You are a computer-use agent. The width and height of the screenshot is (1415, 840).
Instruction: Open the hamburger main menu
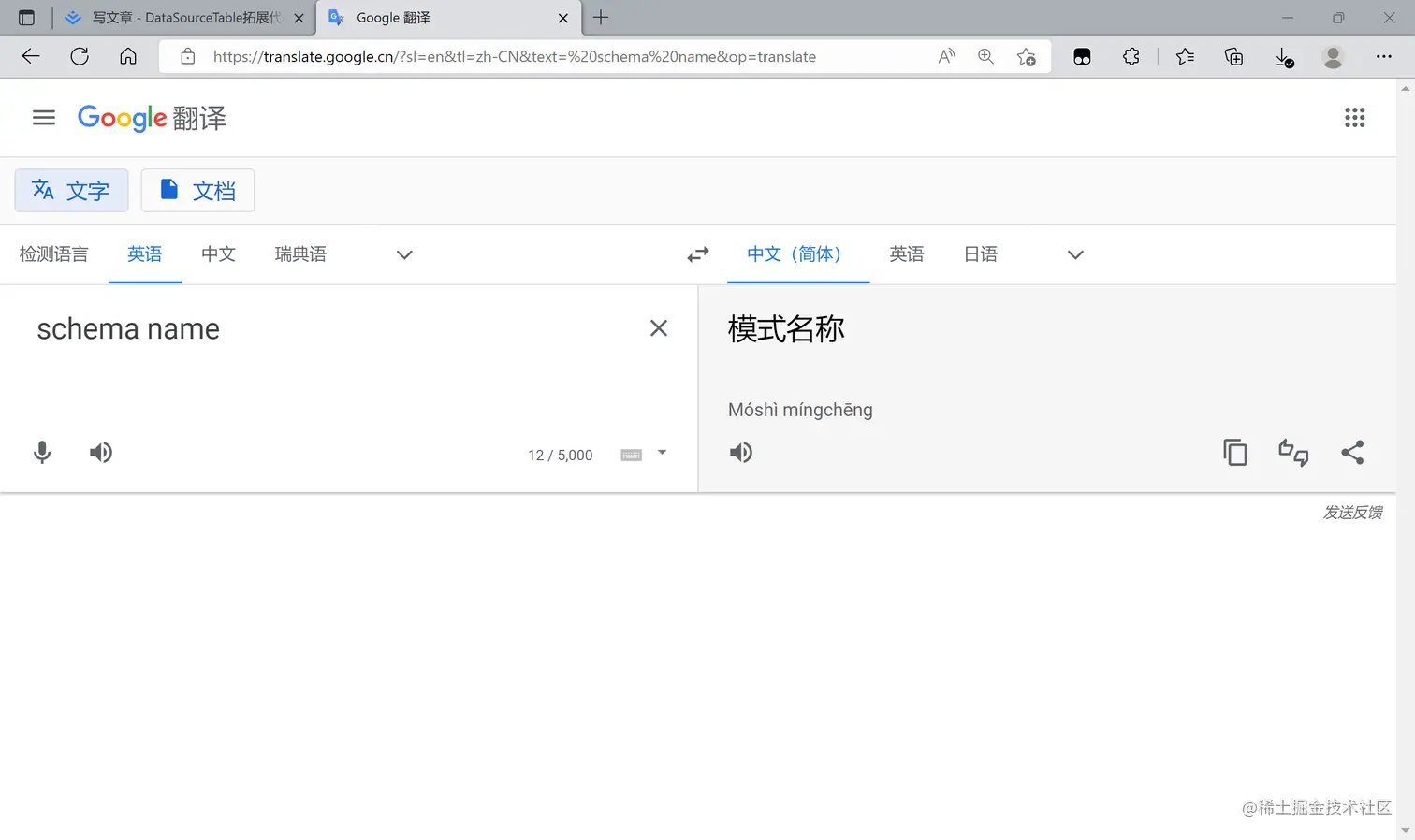(x=44, y=118)
